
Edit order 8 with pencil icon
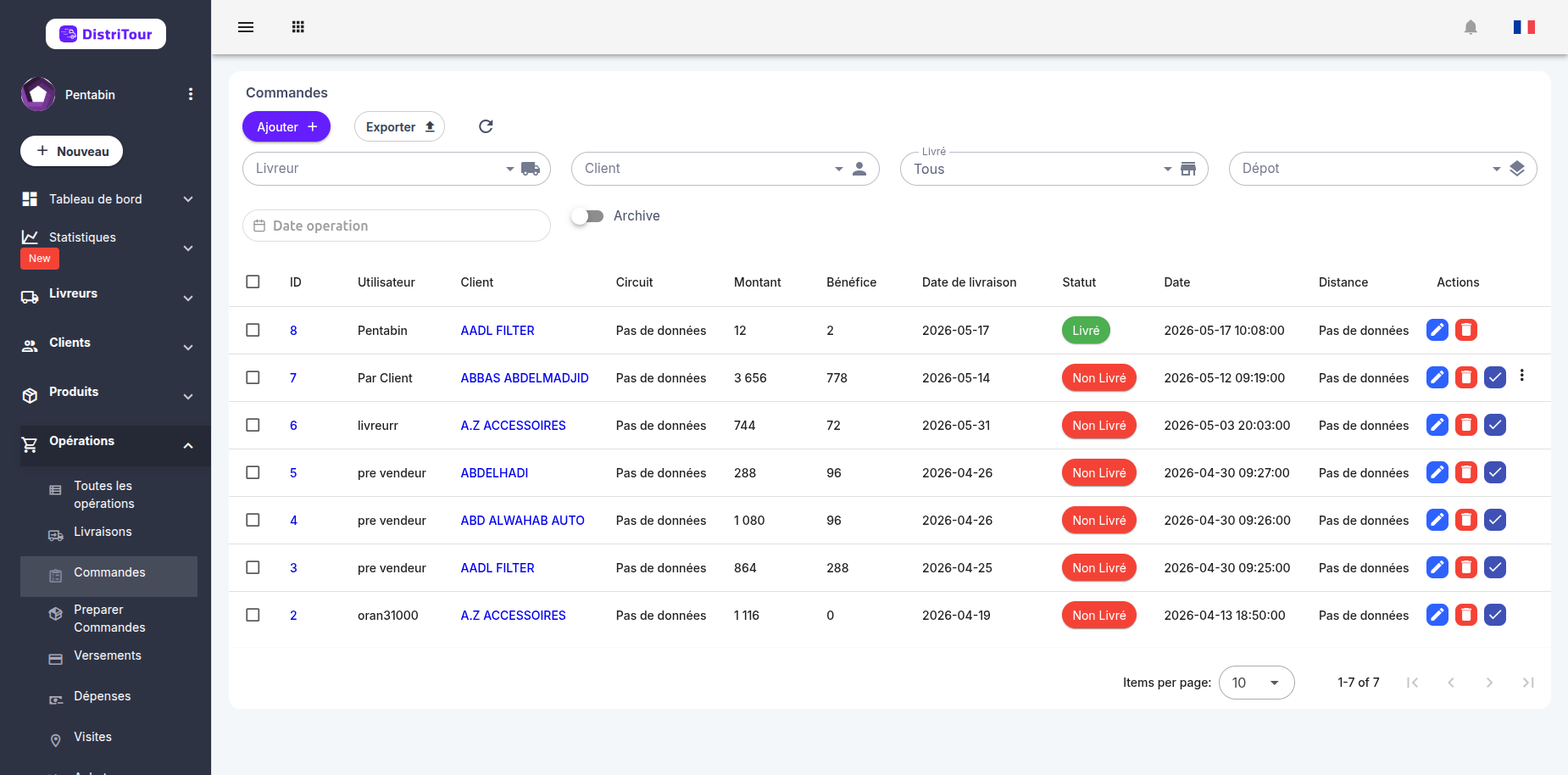coord(1437,330)
